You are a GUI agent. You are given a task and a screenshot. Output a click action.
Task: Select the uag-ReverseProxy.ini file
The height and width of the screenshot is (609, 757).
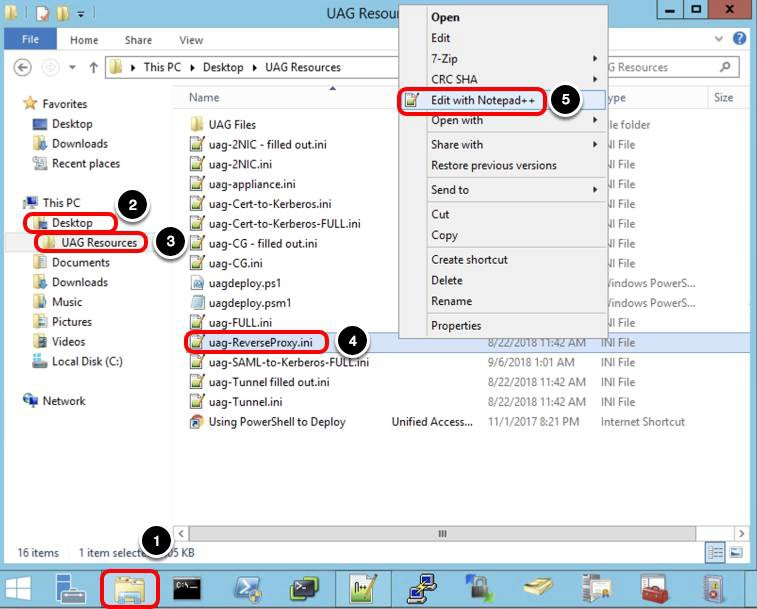click(x=261, y=342)
